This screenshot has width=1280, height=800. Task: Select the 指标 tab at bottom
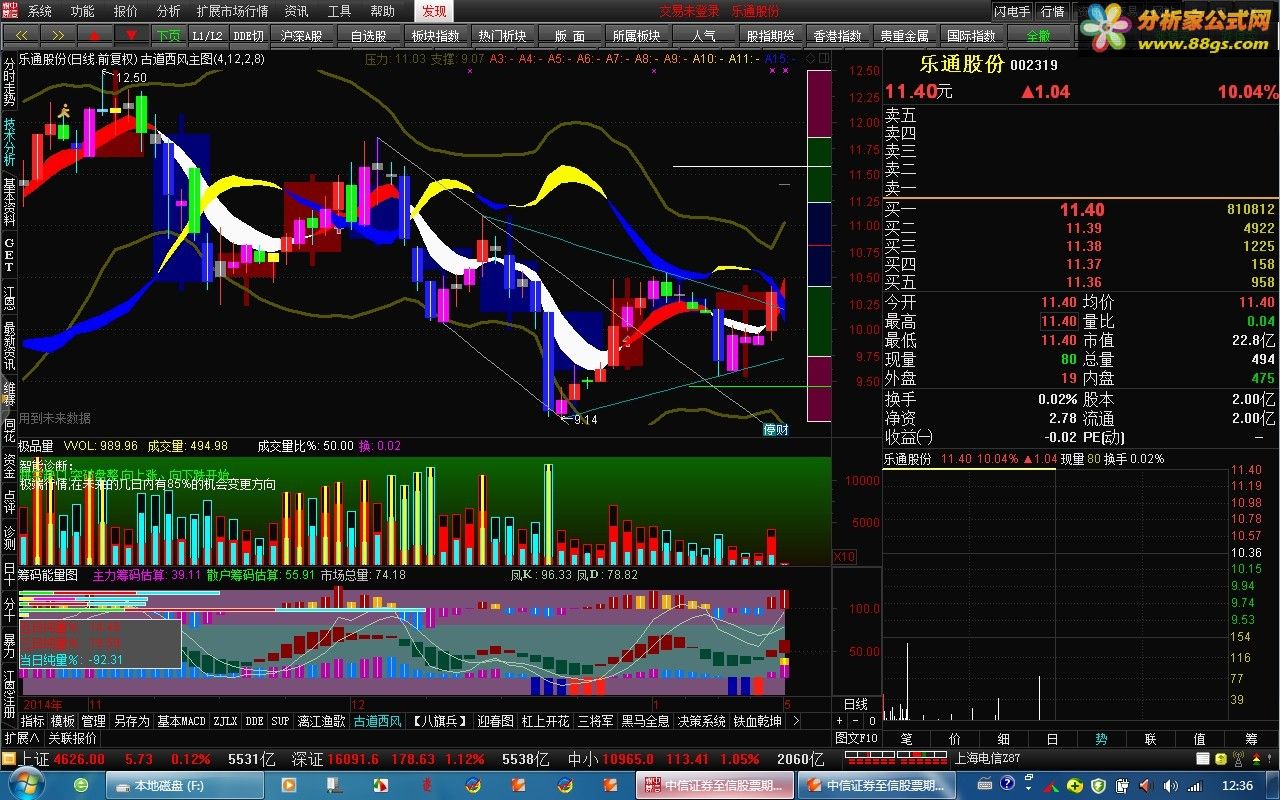tap(33, 721)
